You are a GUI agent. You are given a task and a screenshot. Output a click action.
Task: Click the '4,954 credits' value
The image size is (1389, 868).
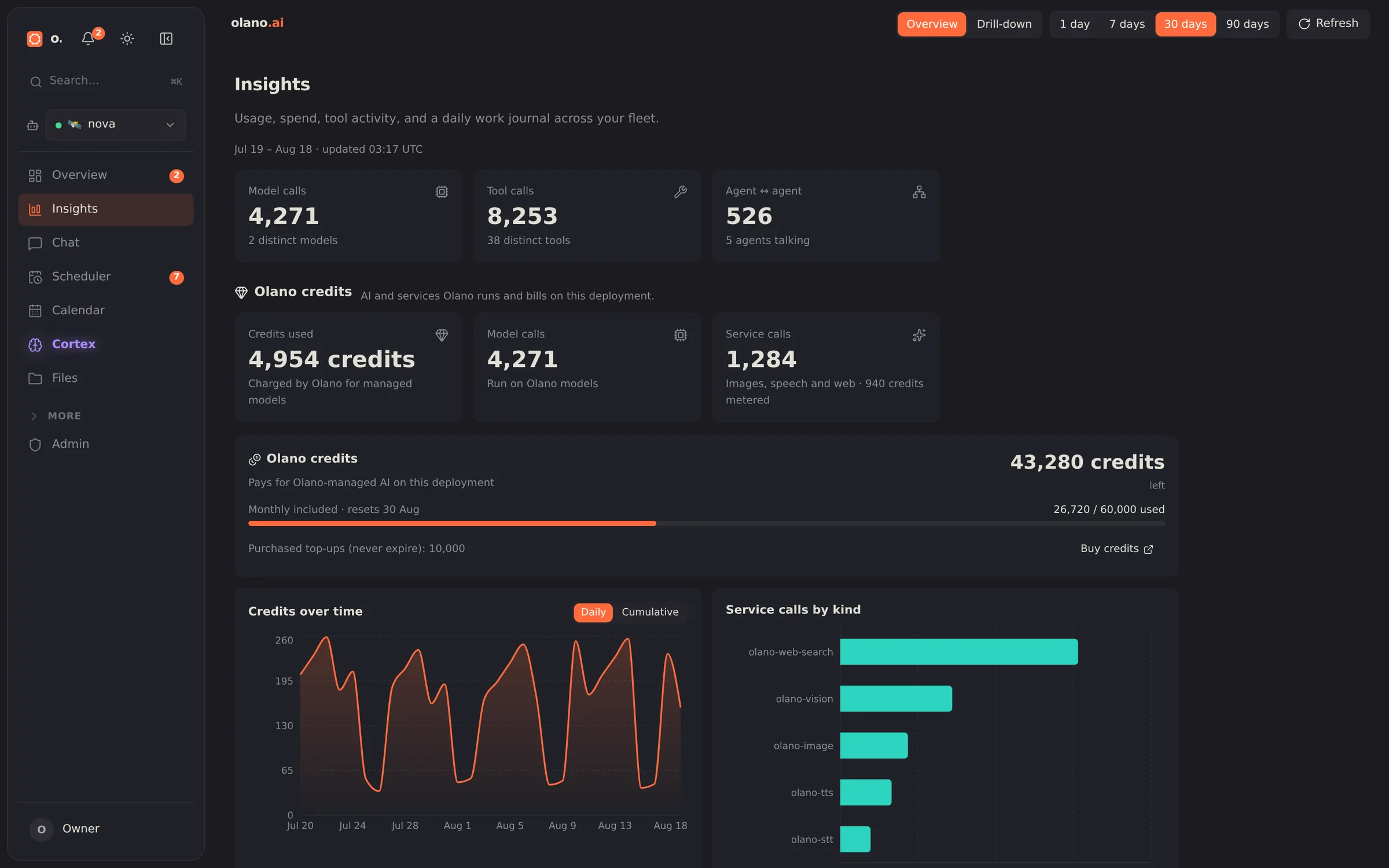[x=332, y=360]
